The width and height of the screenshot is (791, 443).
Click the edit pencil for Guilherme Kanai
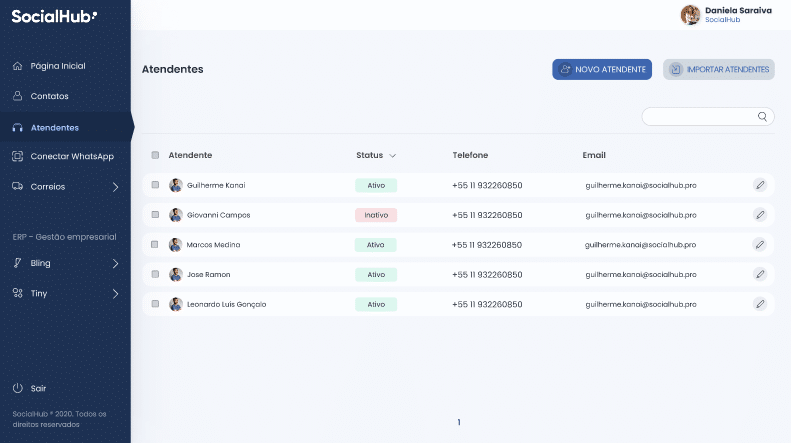(x=759, y=185)
